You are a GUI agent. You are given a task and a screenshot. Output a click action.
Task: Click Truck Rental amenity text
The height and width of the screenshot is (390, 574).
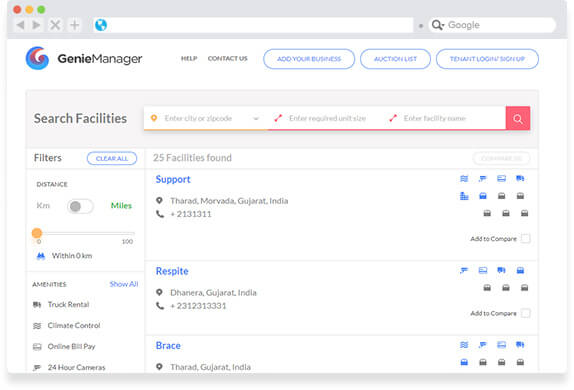[x=68, y=305]
